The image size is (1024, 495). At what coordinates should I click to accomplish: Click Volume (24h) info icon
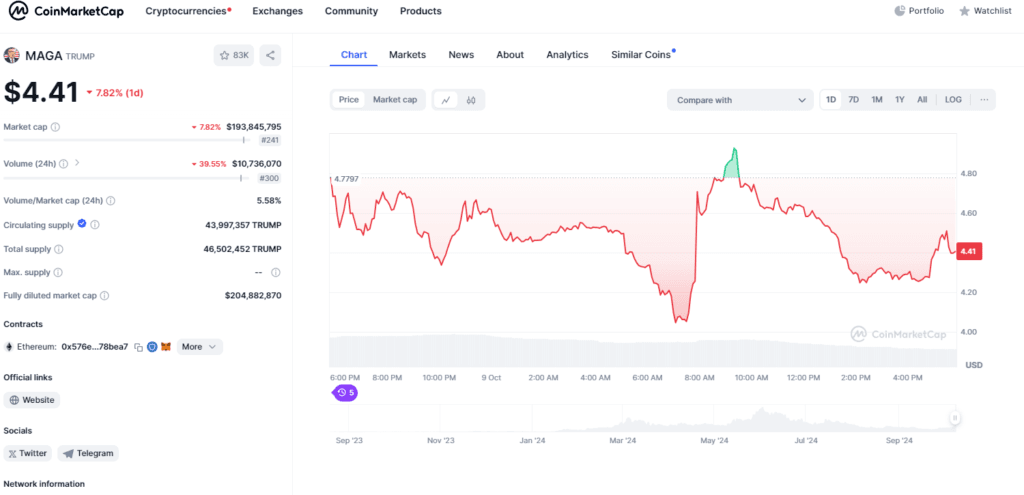tap(63, 163)
